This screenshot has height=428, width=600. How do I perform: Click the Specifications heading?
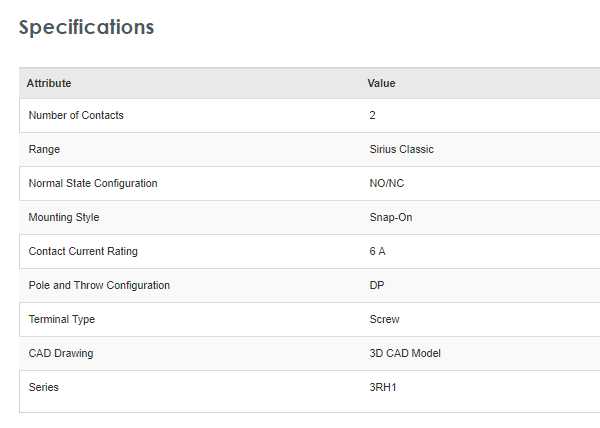click(87, 27)
